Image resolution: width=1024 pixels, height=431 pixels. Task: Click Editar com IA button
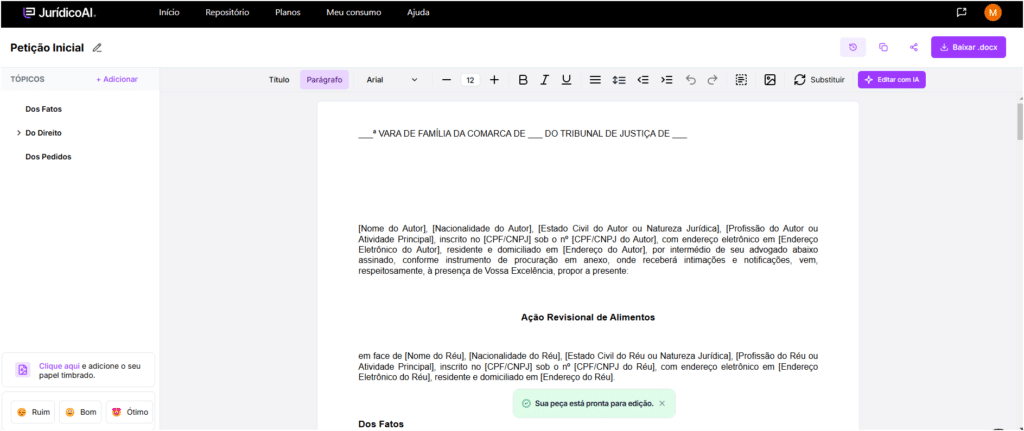(891, 80)
